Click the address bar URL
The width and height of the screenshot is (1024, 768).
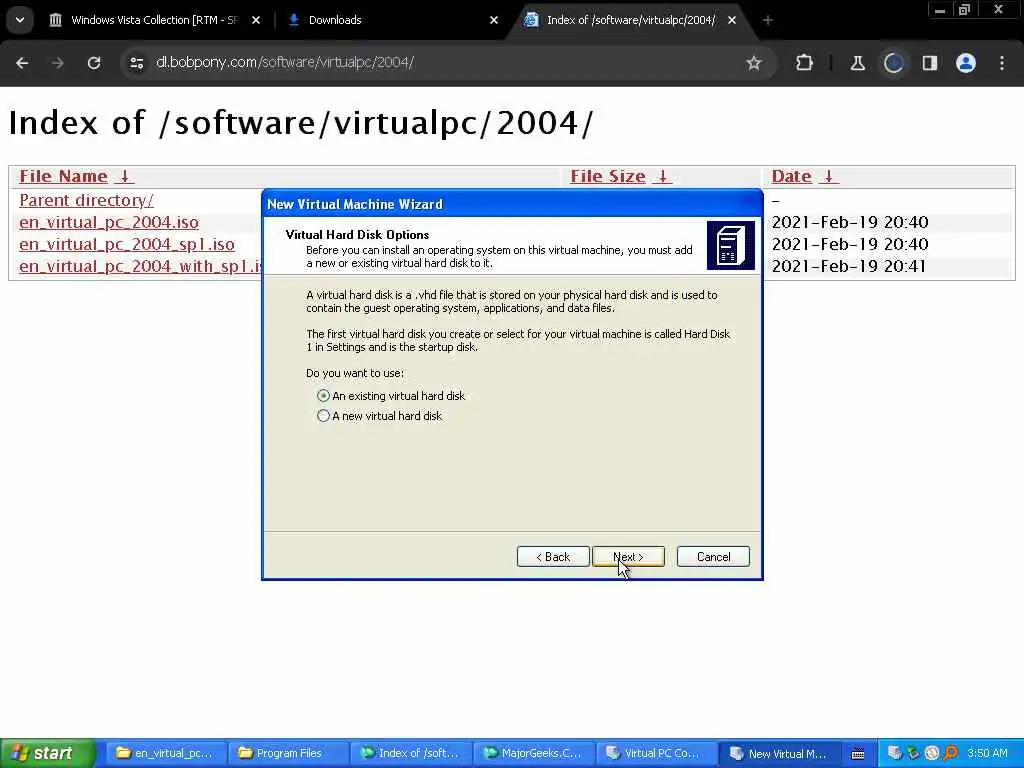point(285,63)
